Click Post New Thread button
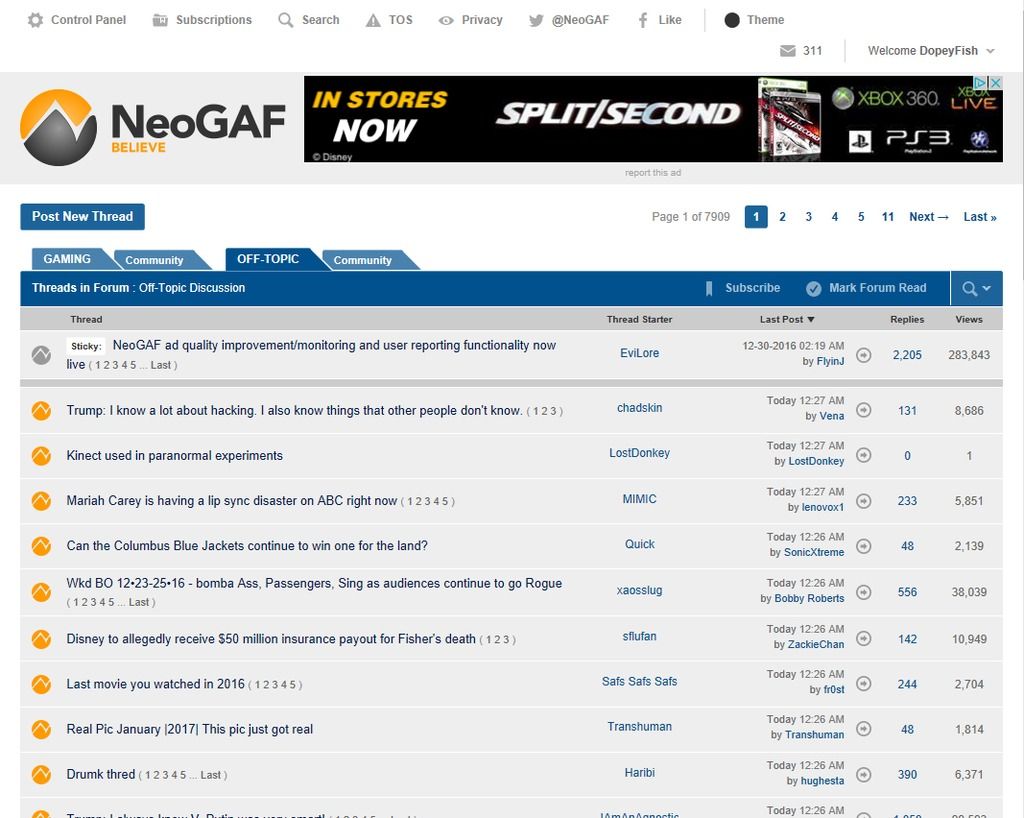The width and height of the screenshot is (1024, 818). (82, 217)
